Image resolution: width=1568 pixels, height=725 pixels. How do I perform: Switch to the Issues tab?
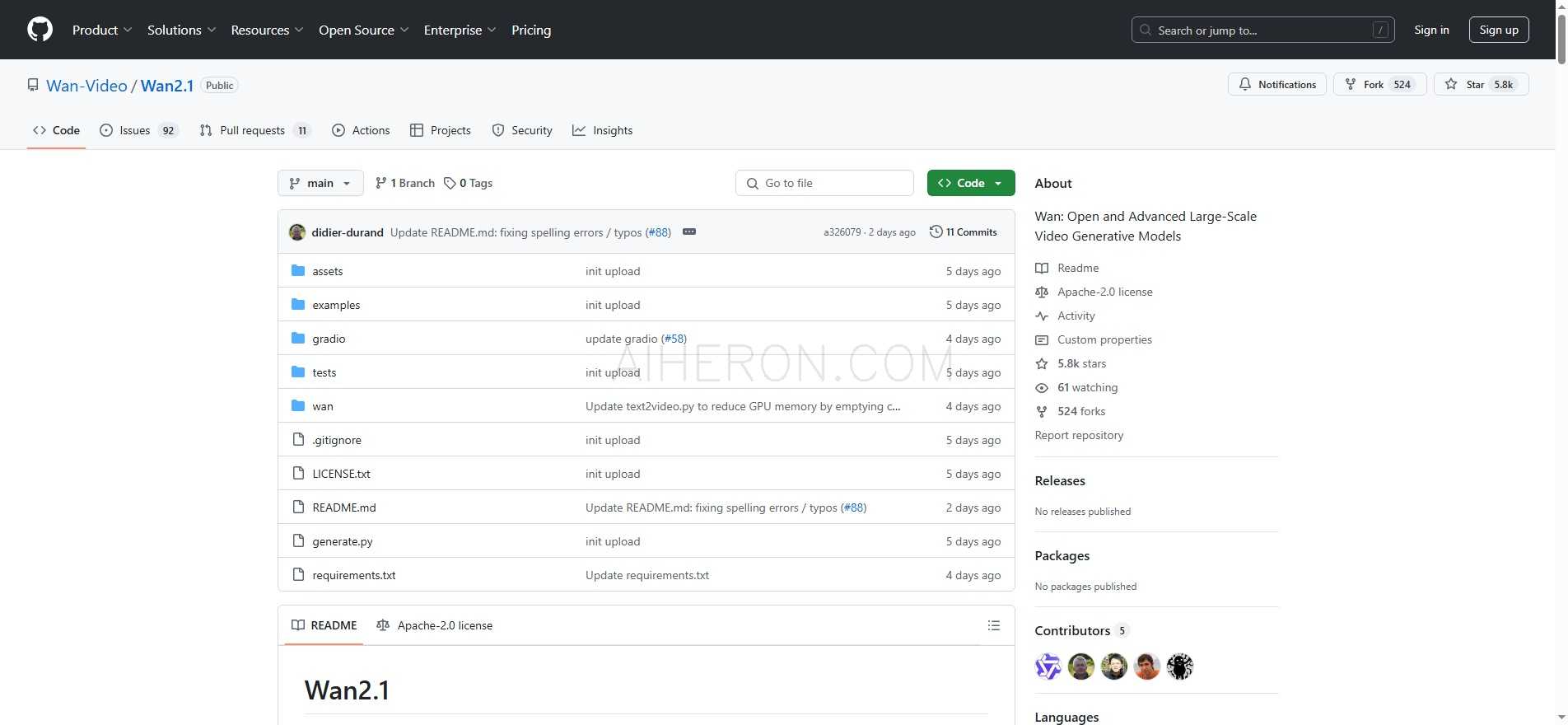[x=138, y=130]
